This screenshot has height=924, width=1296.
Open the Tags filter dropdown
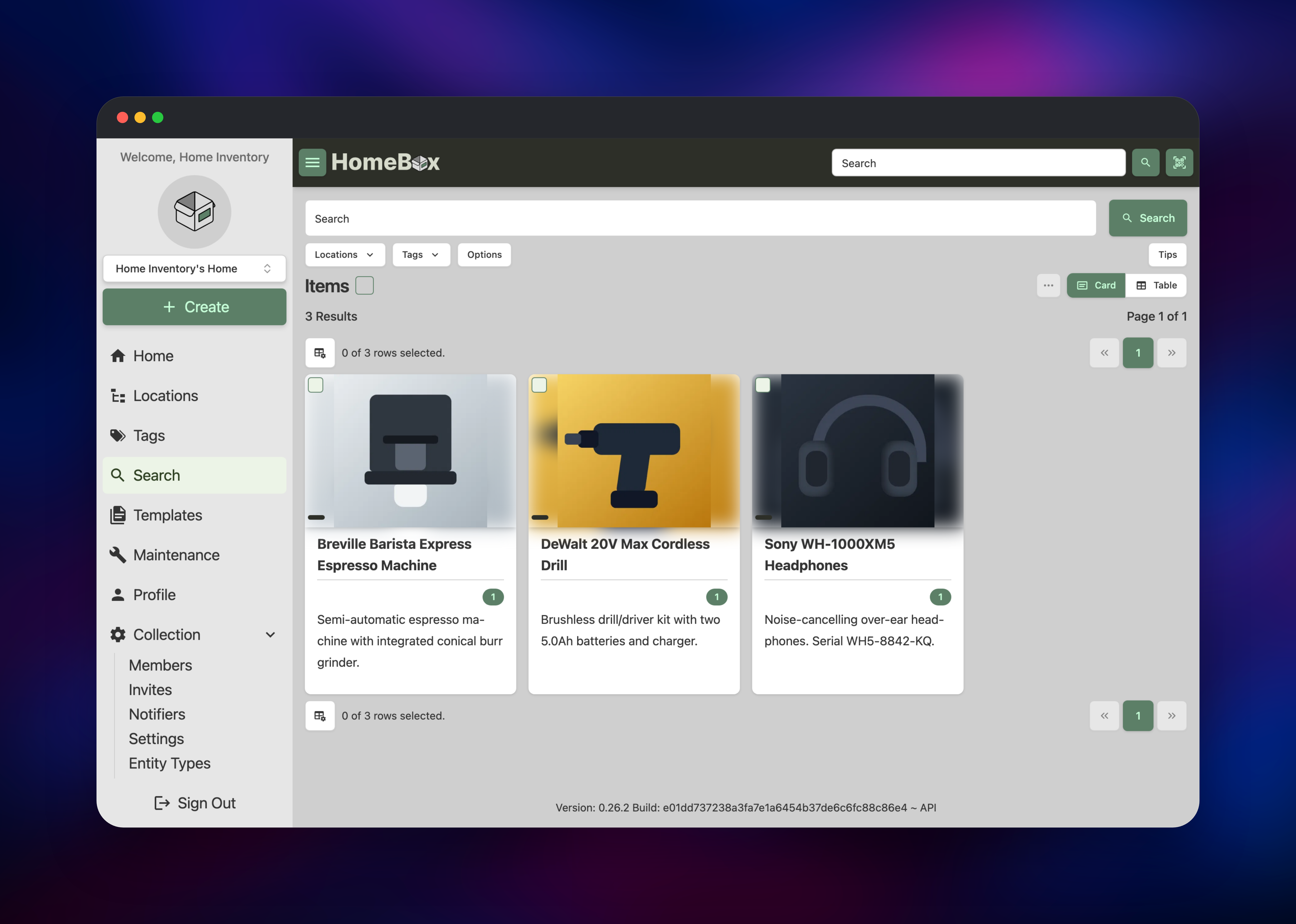[x=421, y=255]
